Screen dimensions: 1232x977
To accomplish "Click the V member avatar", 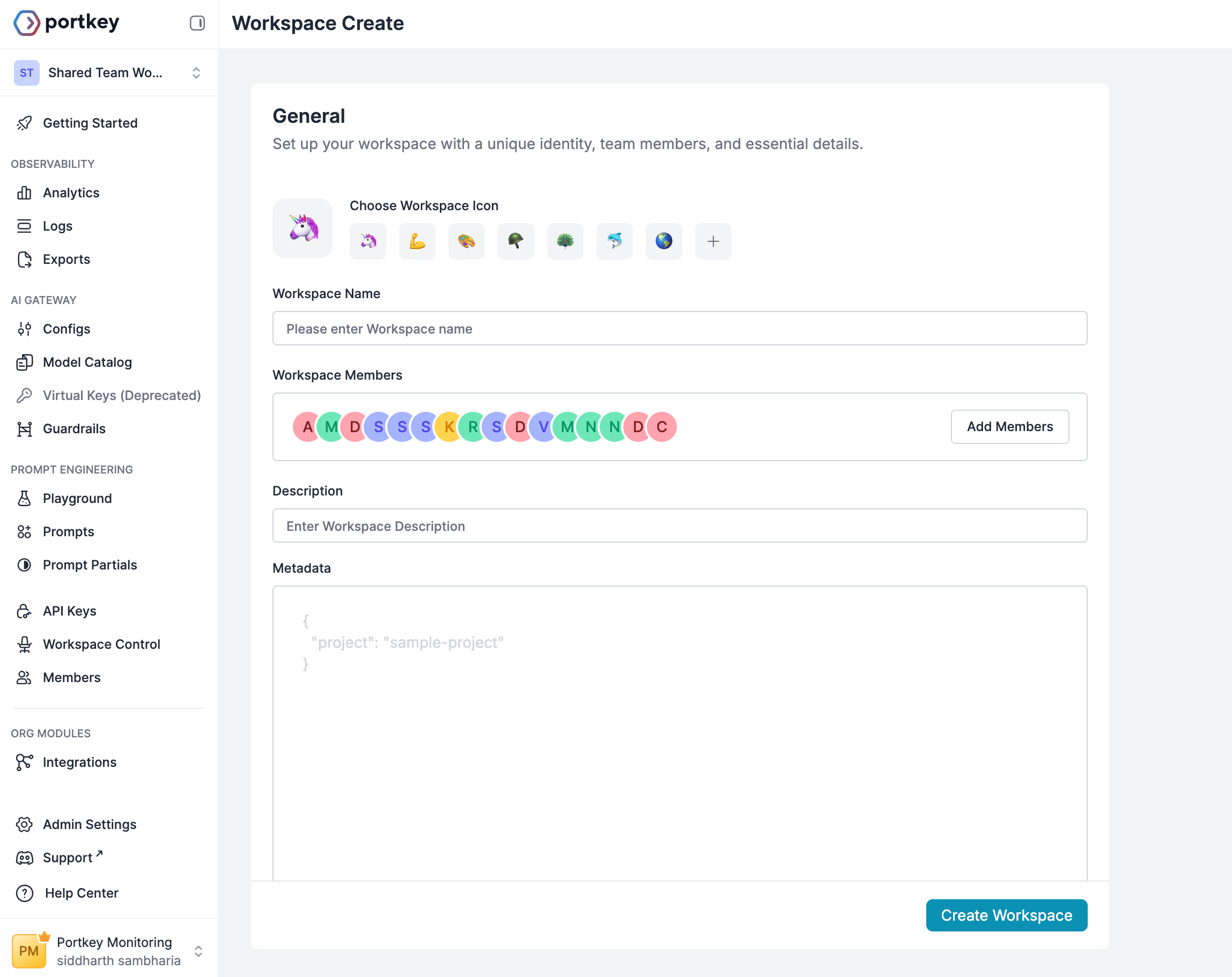I will pos(543,427).
